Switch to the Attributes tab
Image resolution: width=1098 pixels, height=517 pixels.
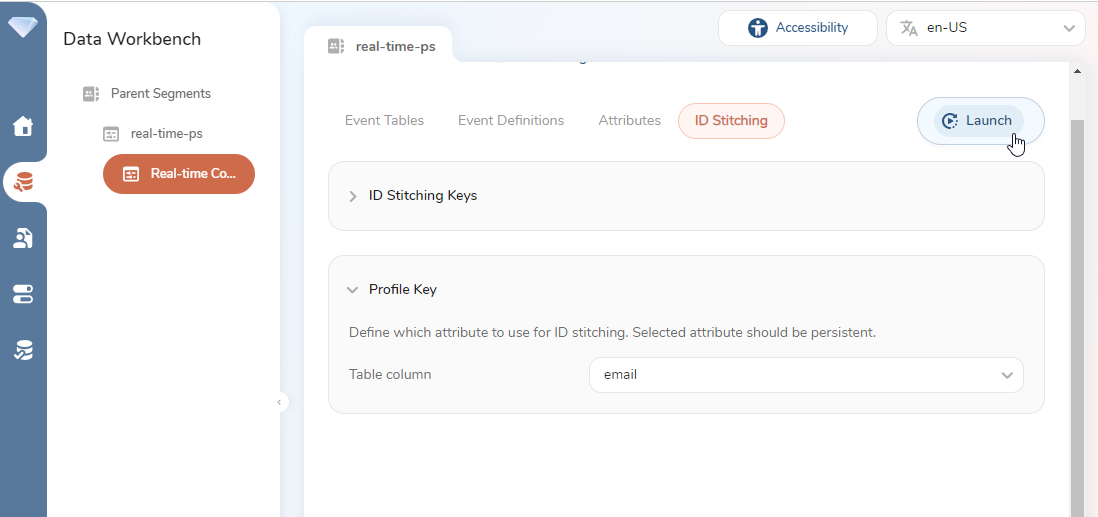(629, 121)
